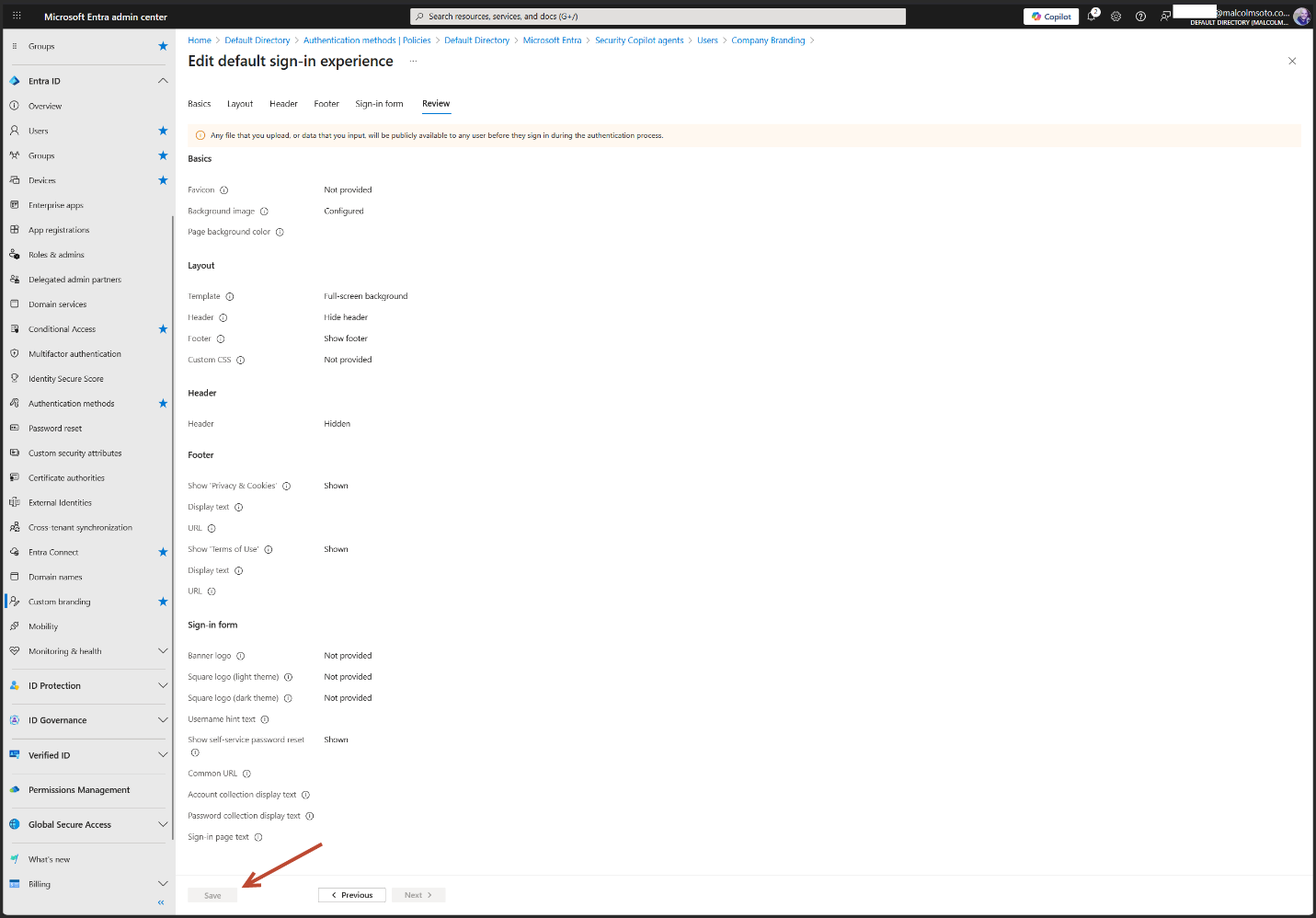Expand Monitoring & health in the sidebar
The height and width of the screenshot is (918, 1316).
tap(163, 650)
